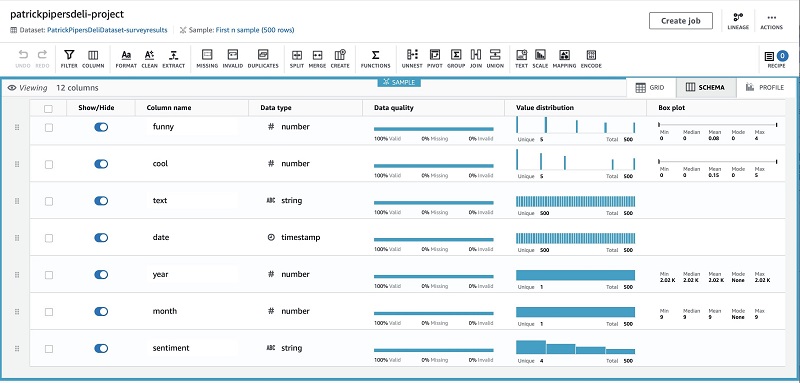Check the date row checkbox

coord(48,238)
